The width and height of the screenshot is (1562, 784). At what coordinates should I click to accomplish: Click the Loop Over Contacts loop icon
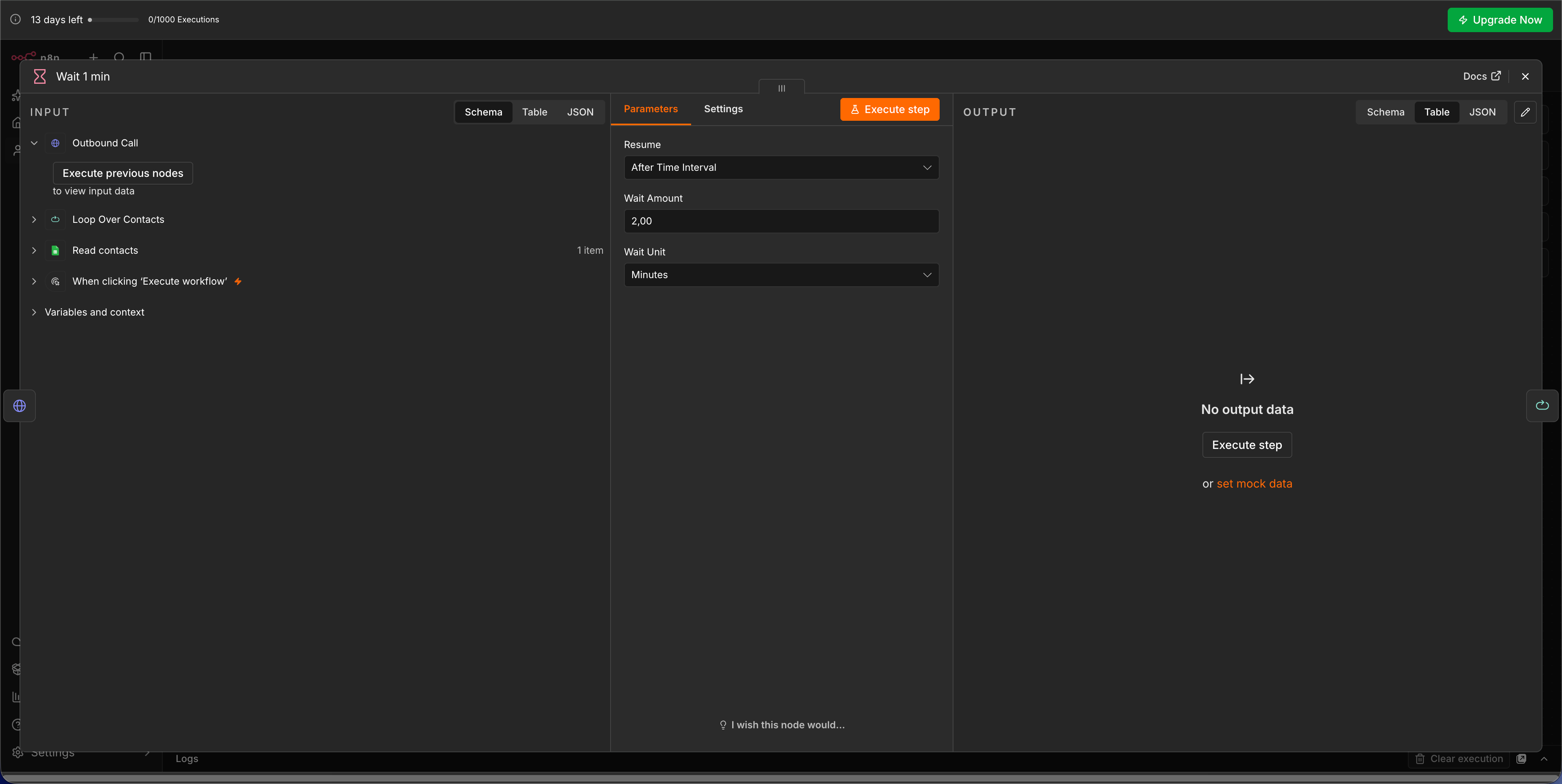[55, 220]
